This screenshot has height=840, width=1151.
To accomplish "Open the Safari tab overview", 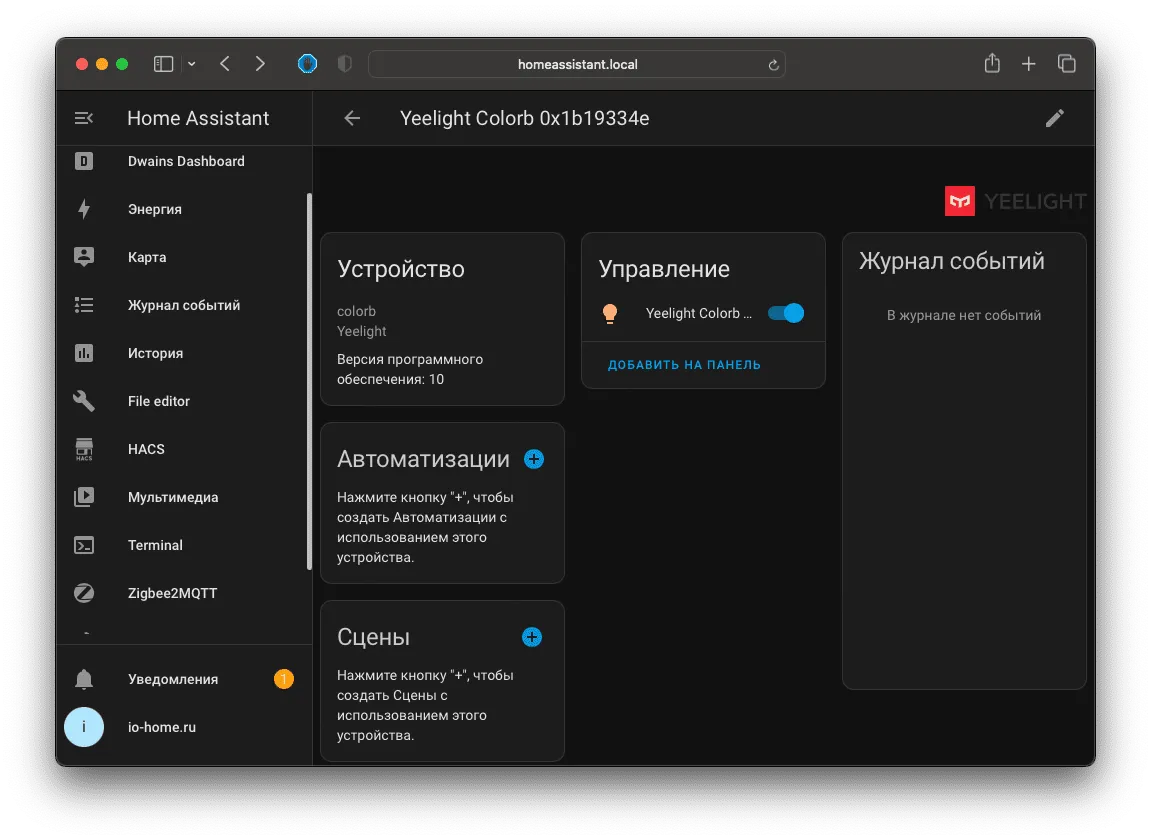I will pyautogui.click(x=1067, y=64).
